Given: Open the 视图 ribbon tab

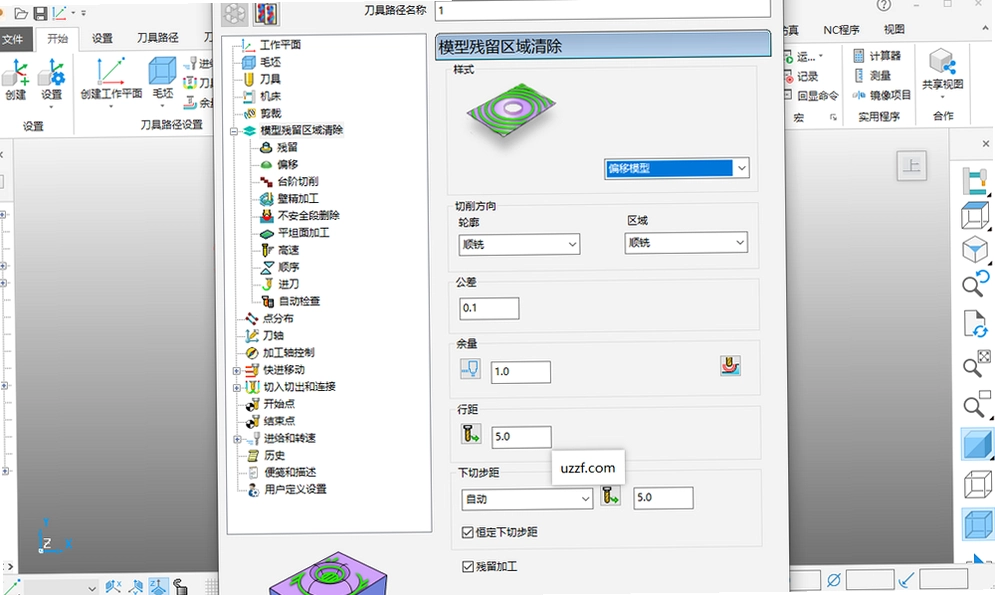Looking at the screenshot, I should point(893,29).
